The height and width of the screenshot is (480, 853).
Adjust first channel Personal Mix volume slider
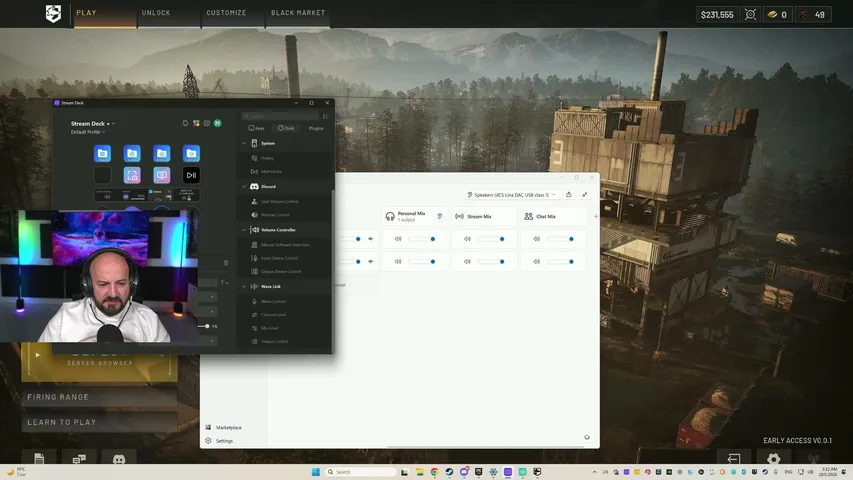coord(422,239)
